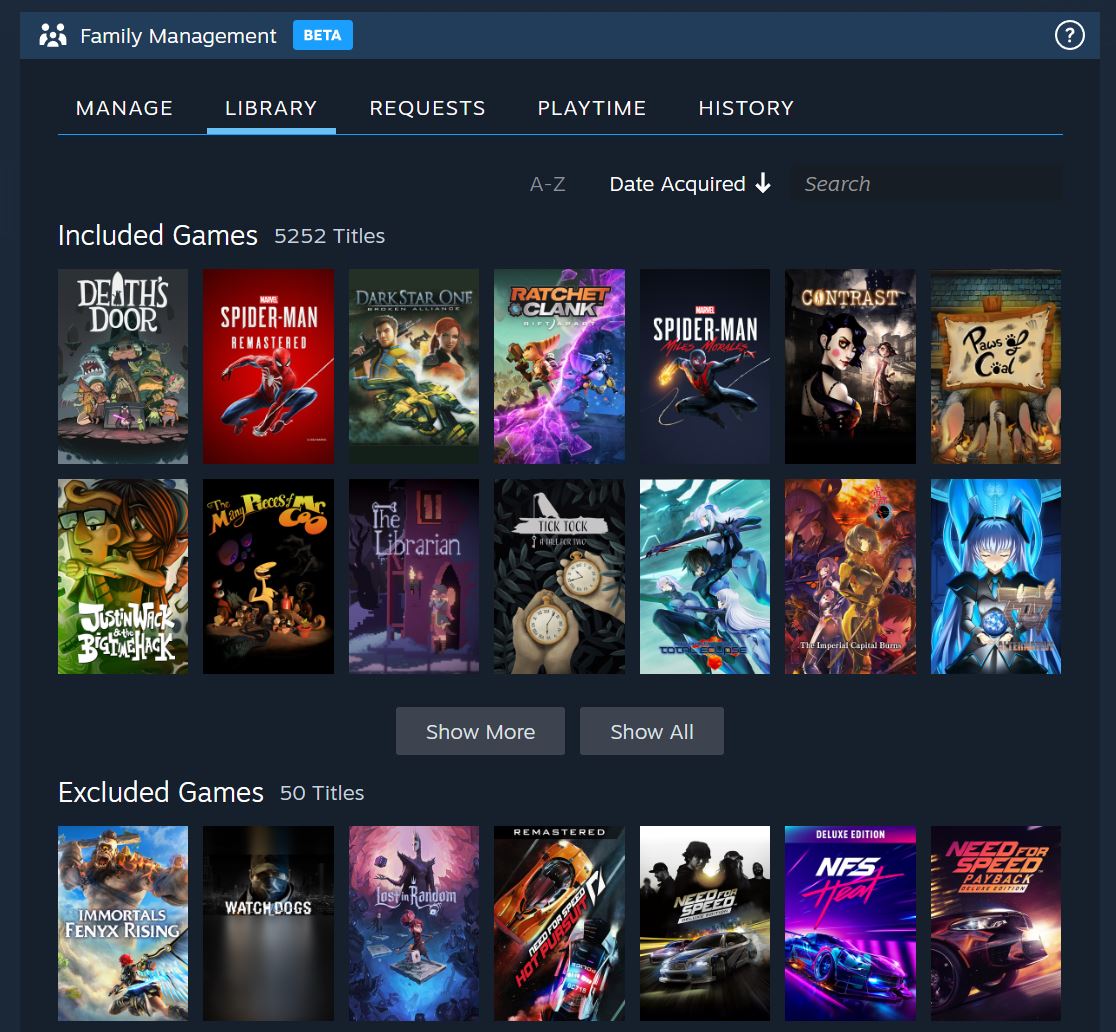Select Need for Speed Deluxe Edition cover
The height and width of the screenshot is (1032, 1116).
click(x=705, y=923)
